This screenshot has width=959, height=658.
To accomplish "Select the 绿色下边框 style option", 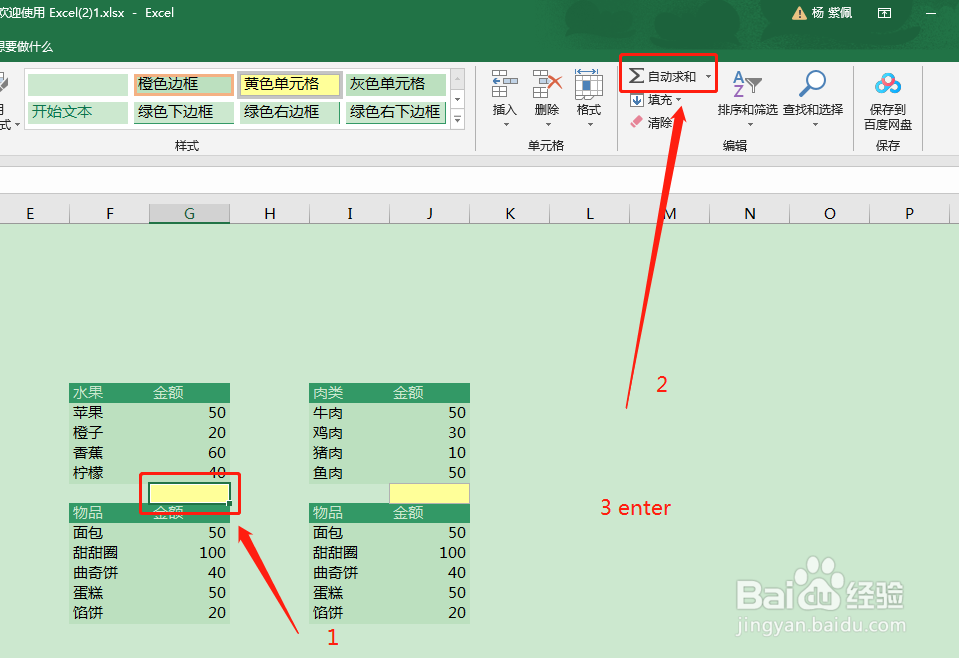I will (x=184, y=112).
